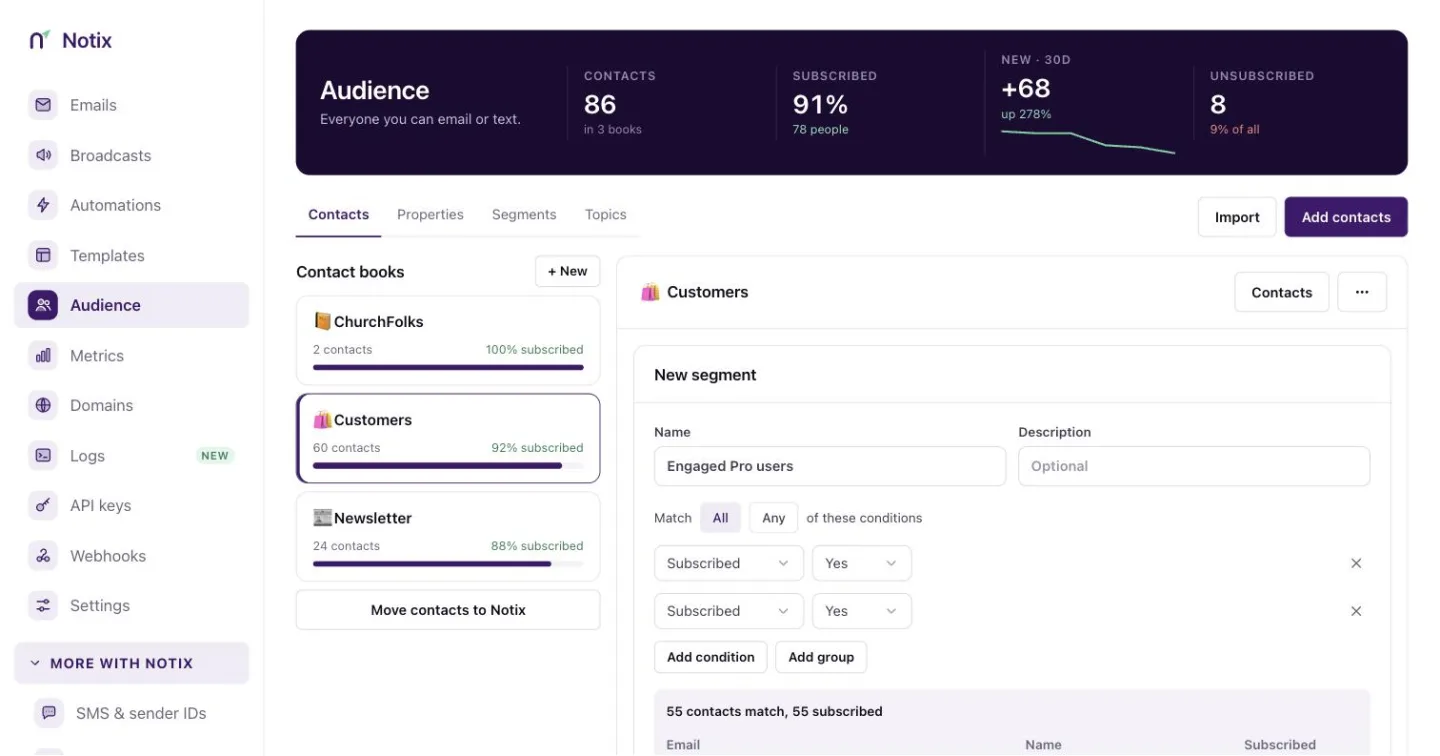Open the three-dot menu for Customers

coord(1362,292)
